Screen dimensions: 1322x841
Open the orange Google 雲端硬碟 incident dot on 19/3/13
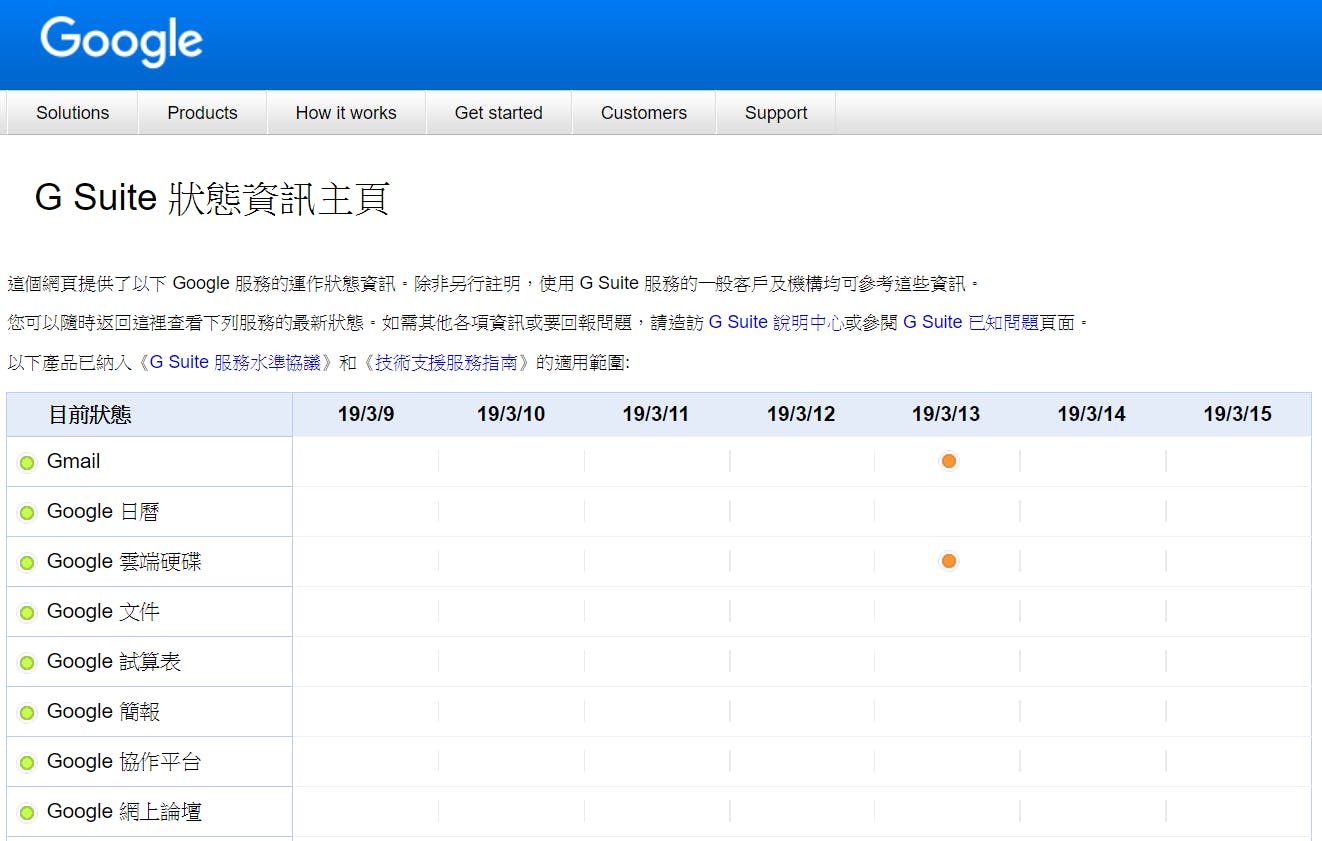point(948,561)
